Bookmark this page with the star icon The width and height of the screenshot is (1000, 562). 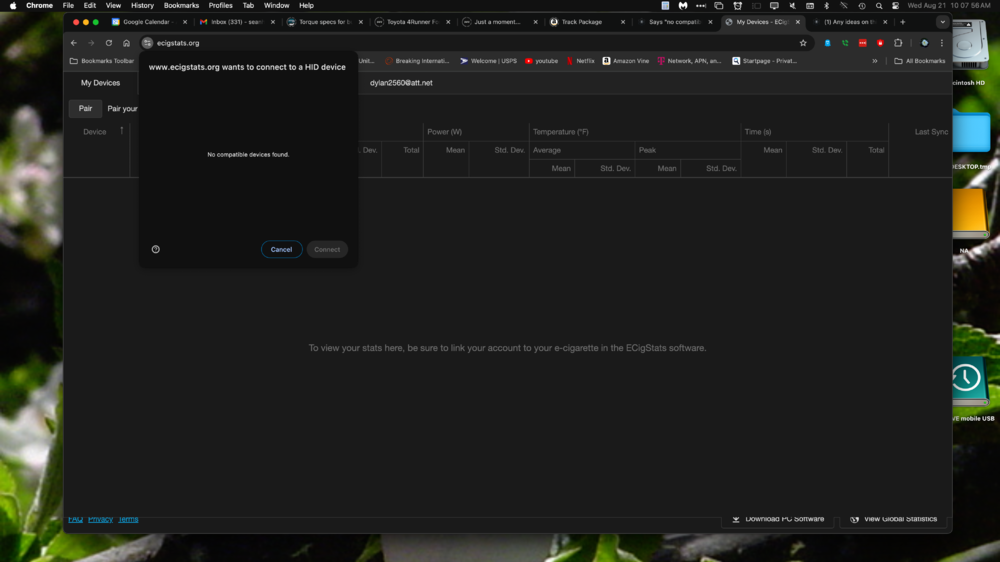coord(803,43)
